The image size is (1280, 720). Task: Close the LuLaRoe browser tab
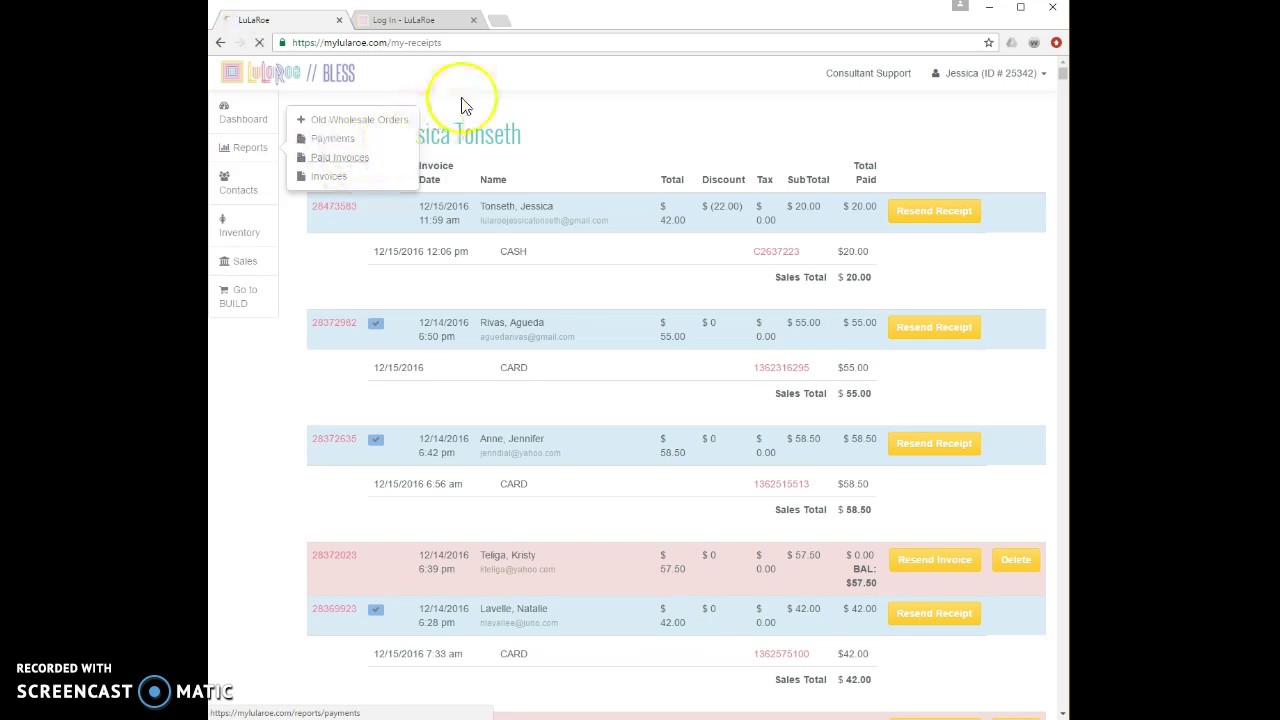point(339,20)
